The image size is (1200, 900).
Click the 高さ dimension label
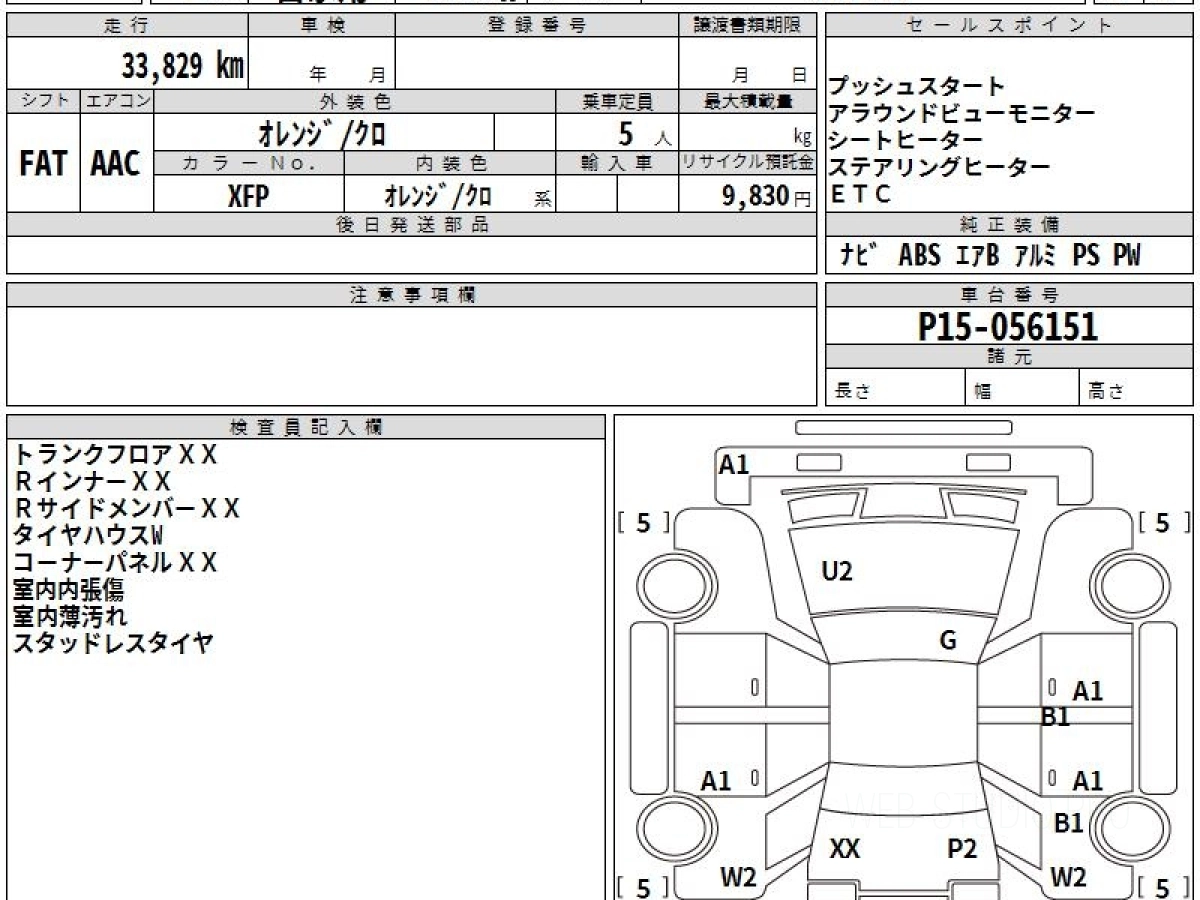point(1106,392)
